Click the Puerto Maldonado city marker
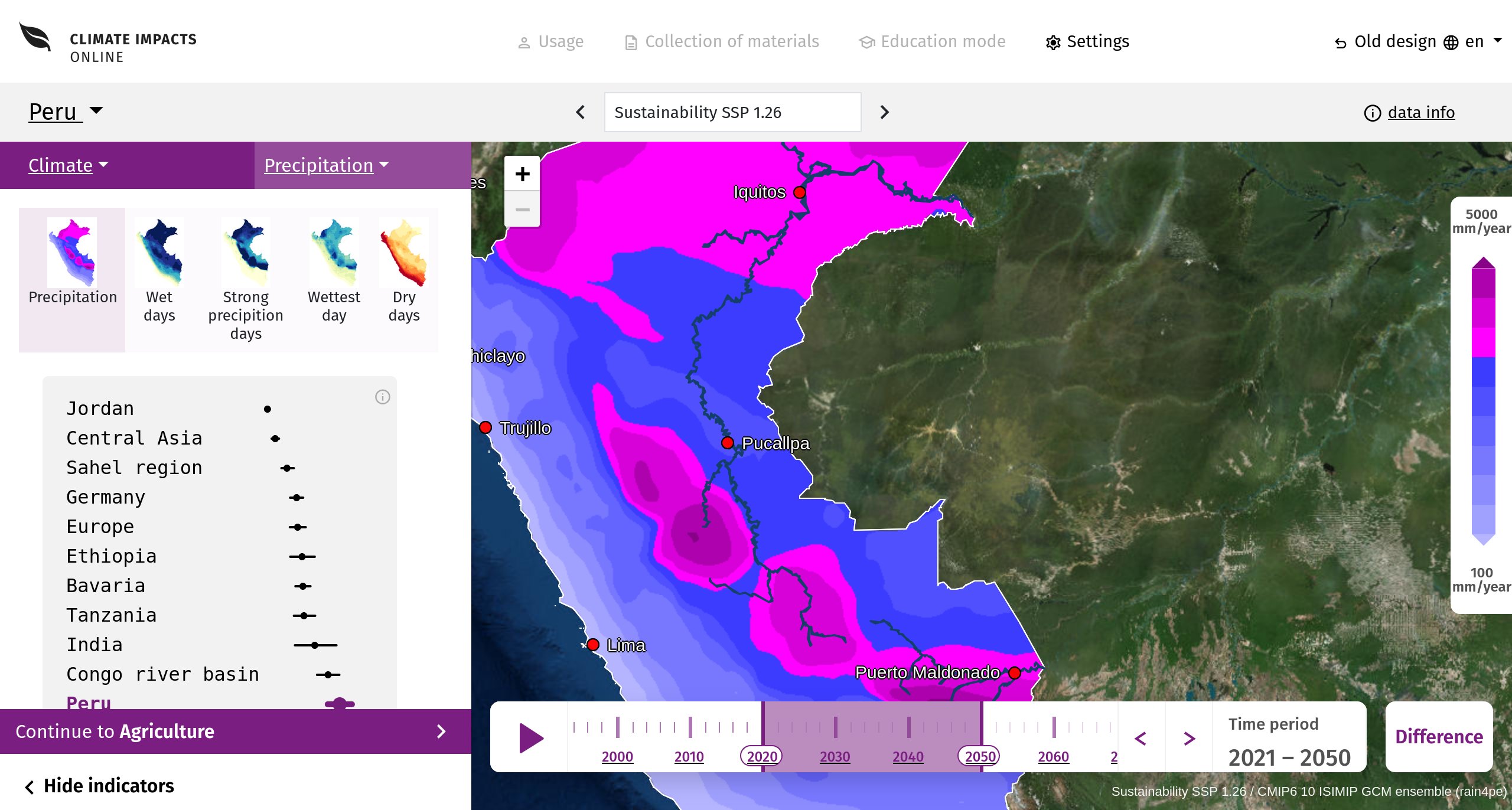Screen dimensions: 1512x810 click(x=1015, y=673)
